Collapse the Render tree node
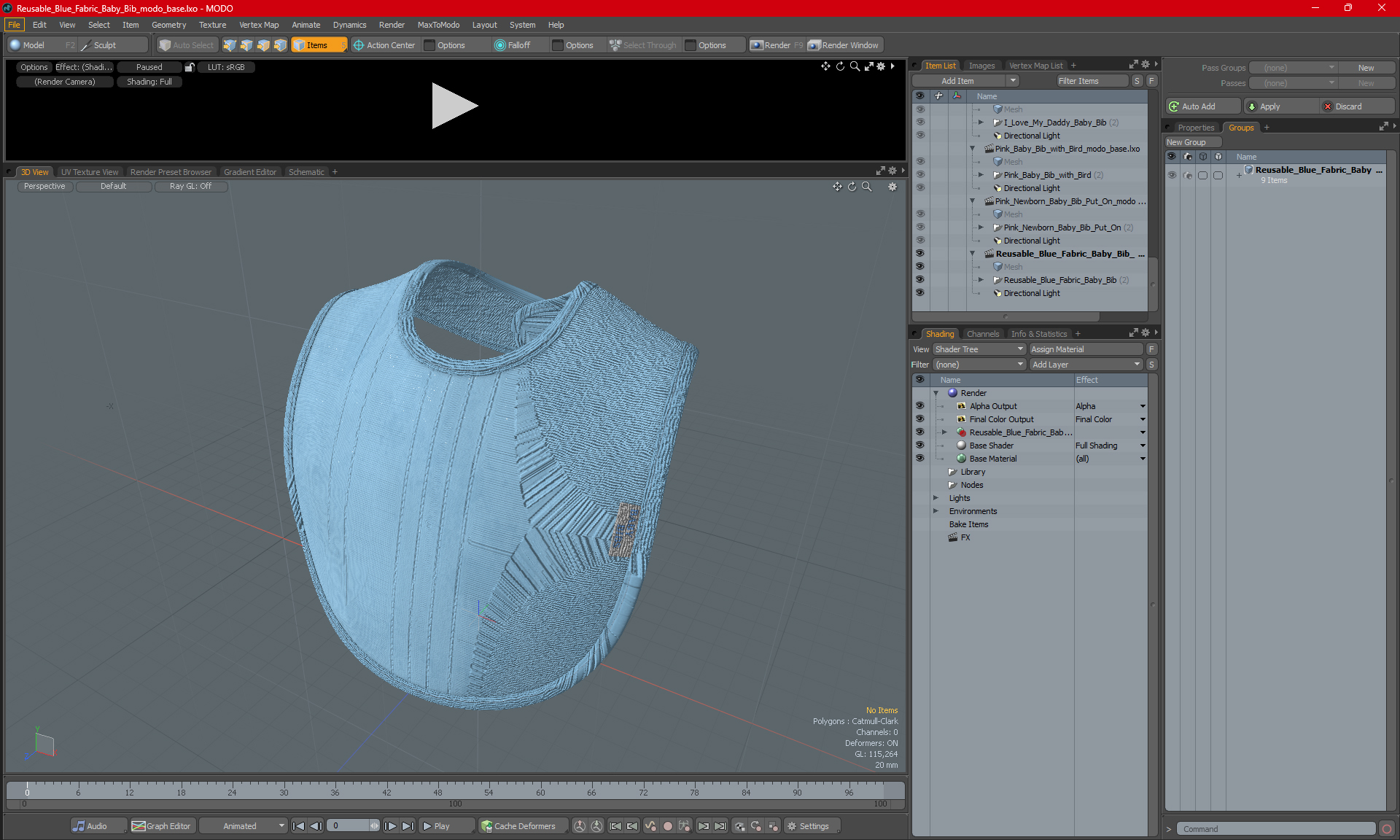1400x840 pixels. pos(936,393)
